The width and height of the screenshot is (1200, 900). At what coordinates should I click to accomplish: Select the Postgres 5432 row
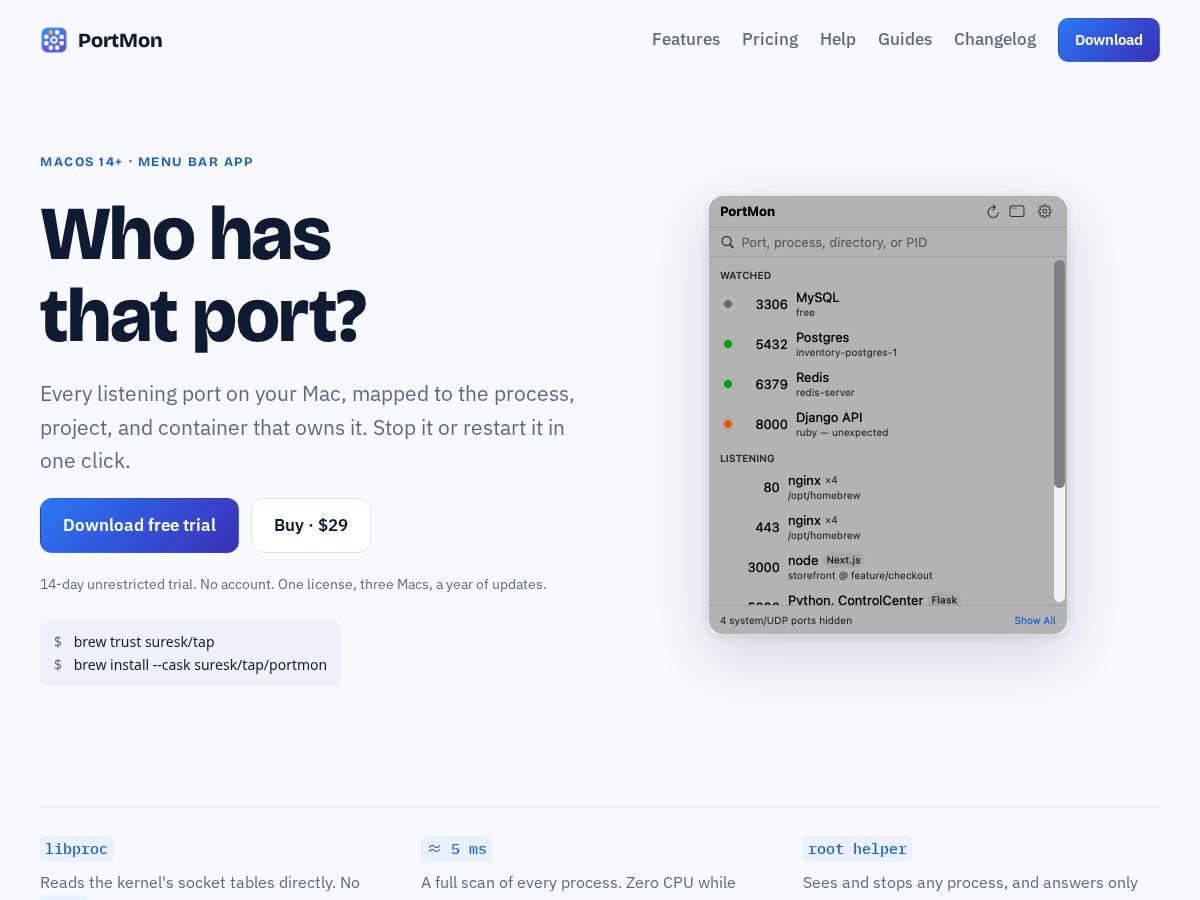pos(881,344)
